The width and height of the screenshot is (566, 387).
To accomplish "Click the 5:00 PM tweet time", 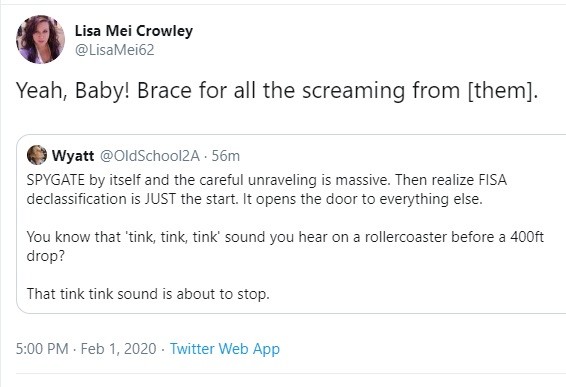I will click(x=42, y=349).
